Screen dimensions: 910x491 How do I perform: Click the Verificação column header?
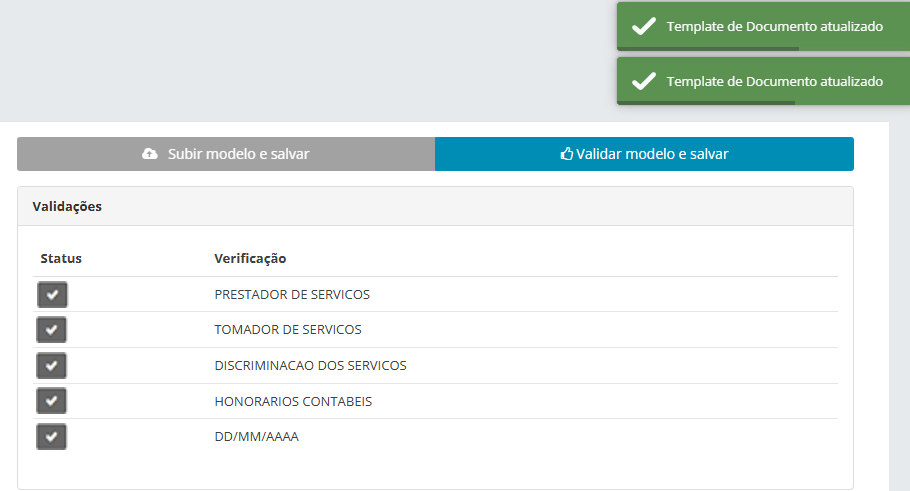(250, 259)
